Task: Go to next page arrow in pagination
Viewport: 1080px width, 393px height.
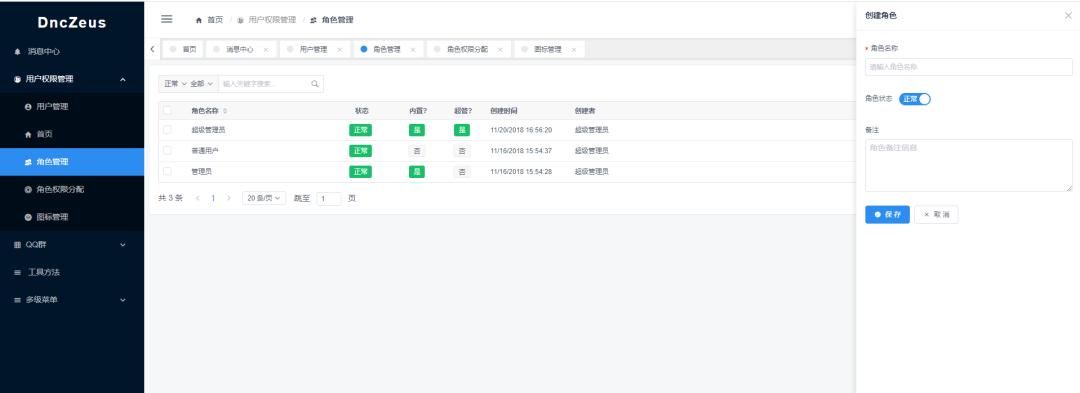Action: [x=229, y=198]
